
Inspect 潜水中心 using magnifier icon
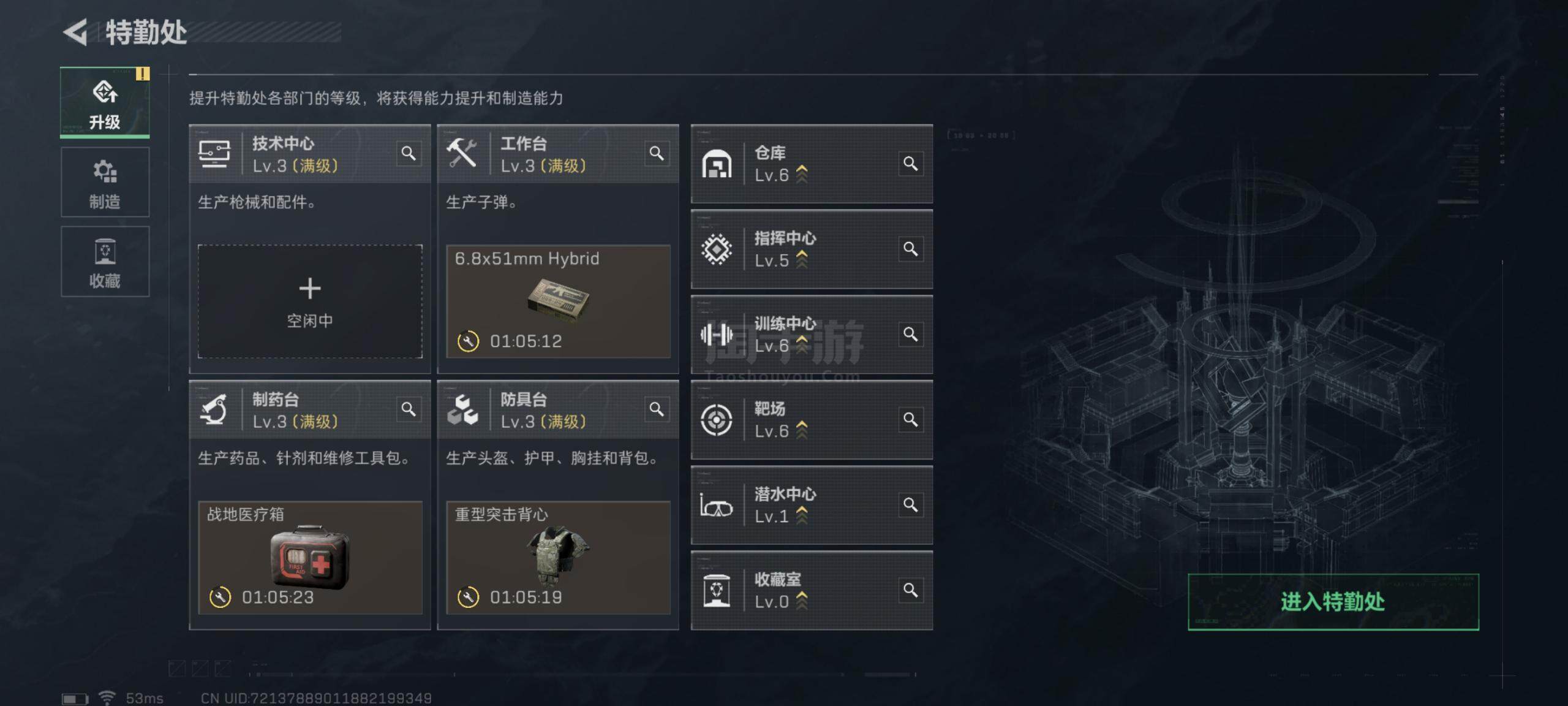point(911,504)
